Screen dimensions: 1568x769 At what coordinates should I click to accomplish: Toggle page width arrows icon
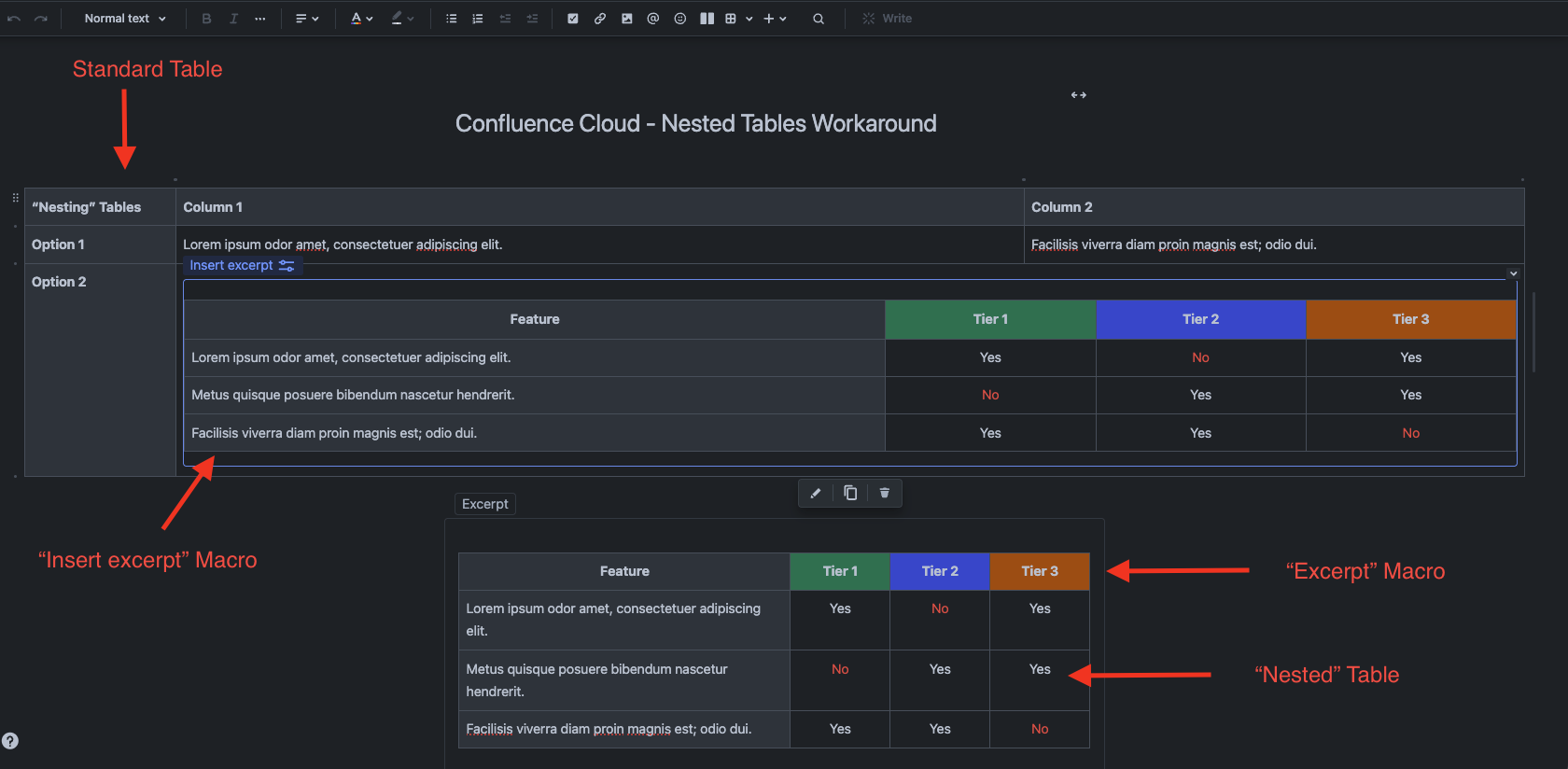pyautogui.click(x=1079, y=95)
